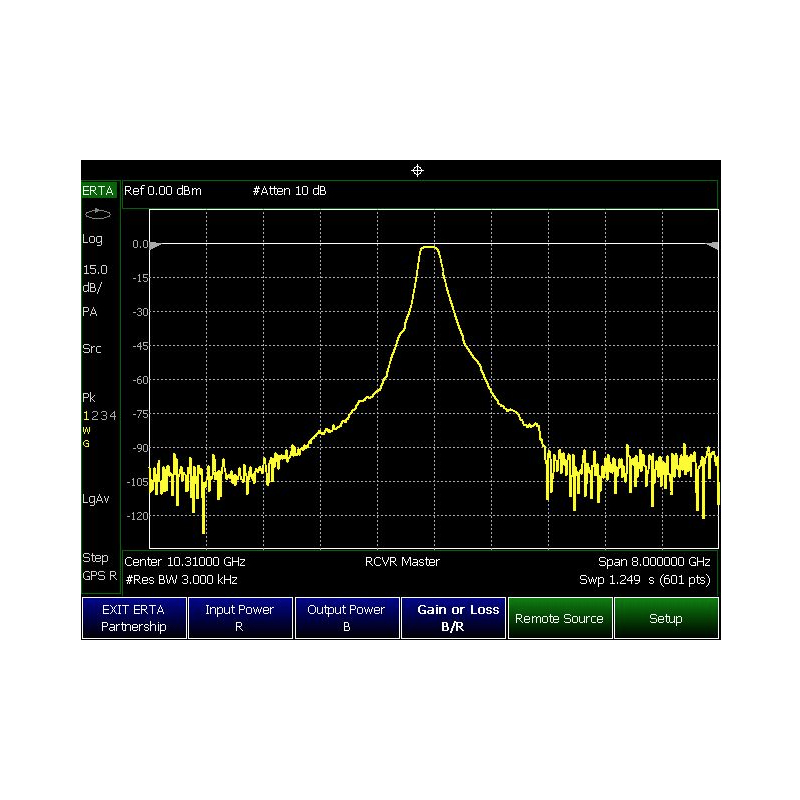The image size is (800, 800).
Task: Click the Center 10.31000 GHz field
Action: pyautogui.click(x=185, y=562)
